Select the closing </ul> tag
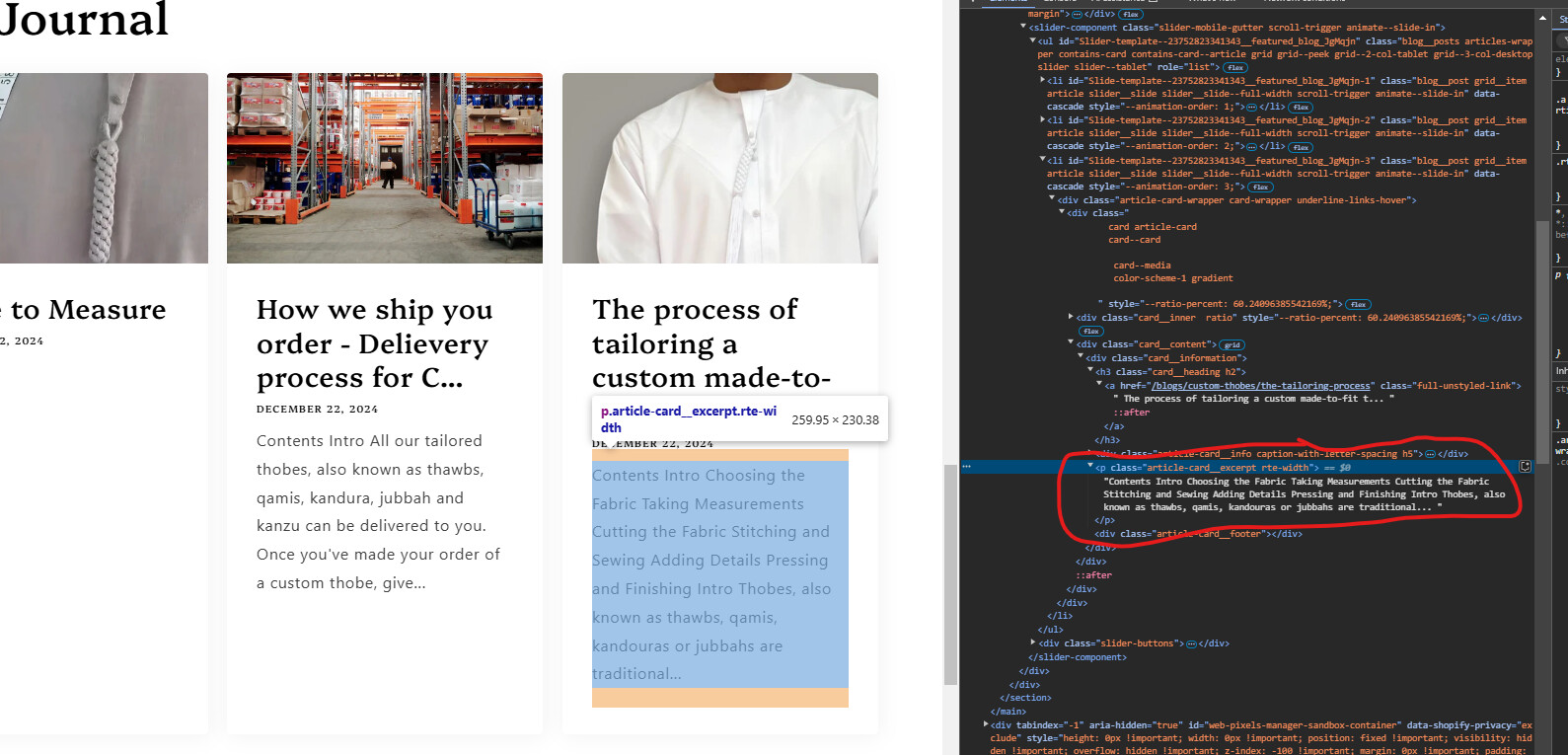Screen dimensions: 1568x755 1051,630
